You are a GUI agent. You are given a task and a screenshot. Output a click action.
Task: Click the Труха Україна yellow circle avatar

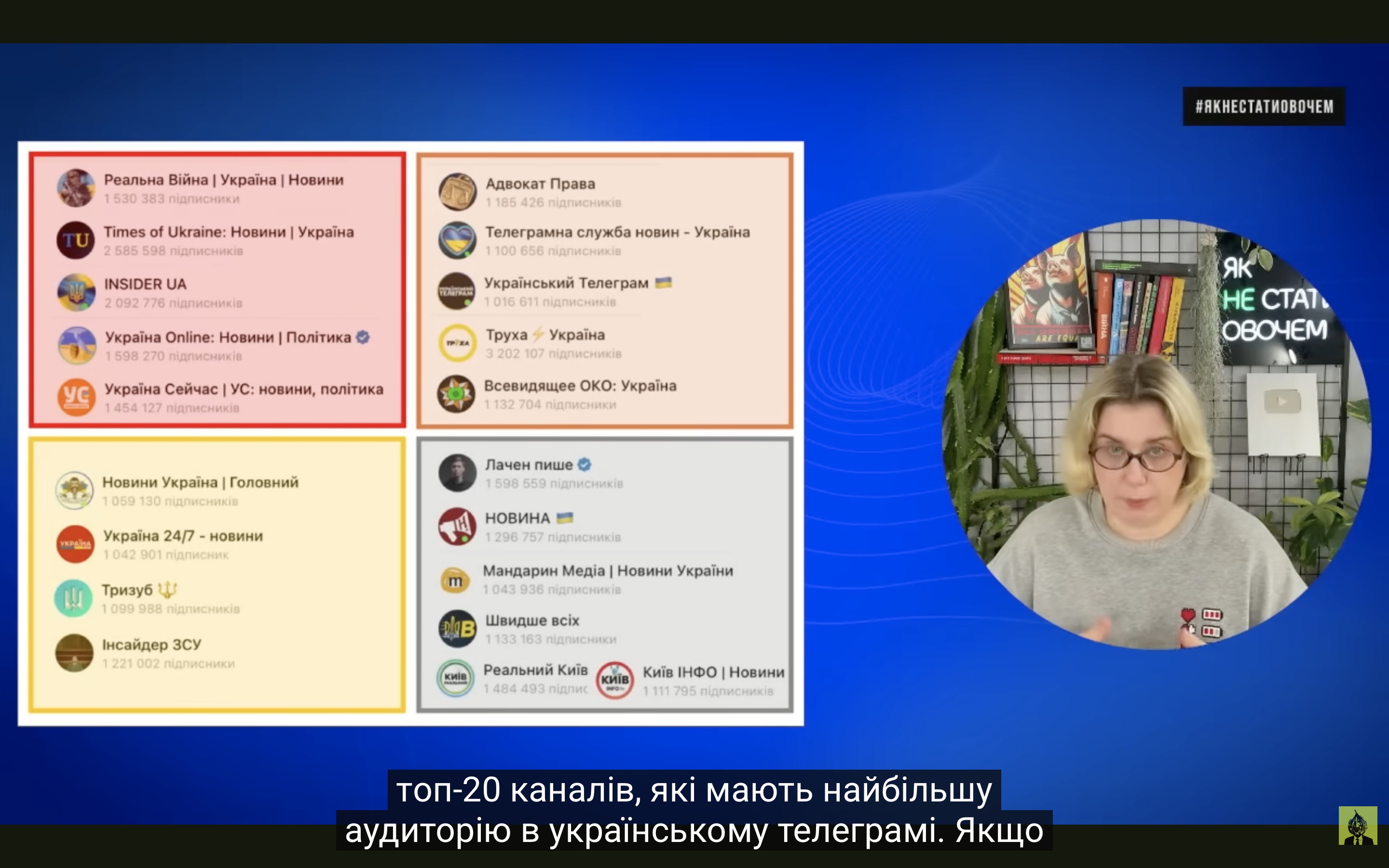457,343
